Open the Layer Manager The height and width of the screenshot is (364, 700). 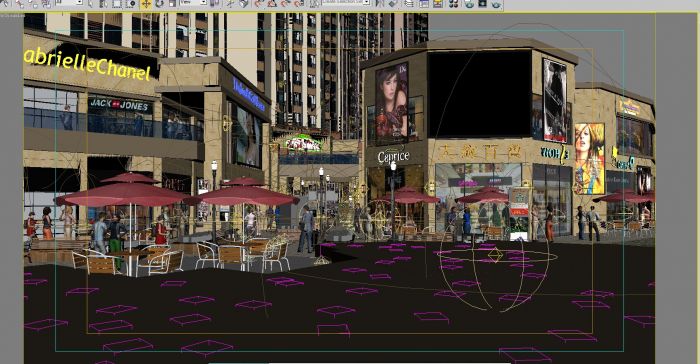(x=409, y=4)
